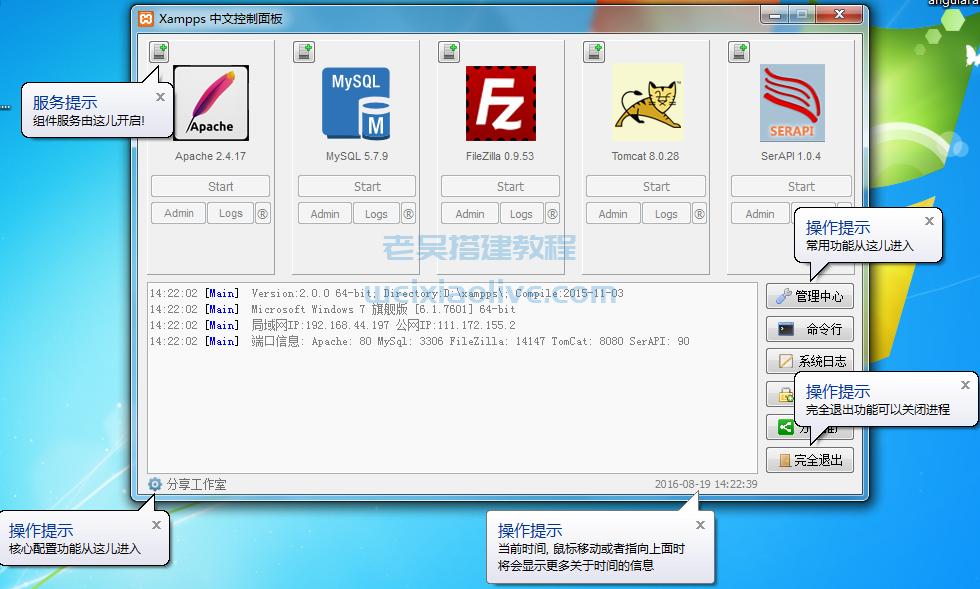Click the FileZilla logo icon
The width and height of the screenshot is (980, 589).
(500, 103)
